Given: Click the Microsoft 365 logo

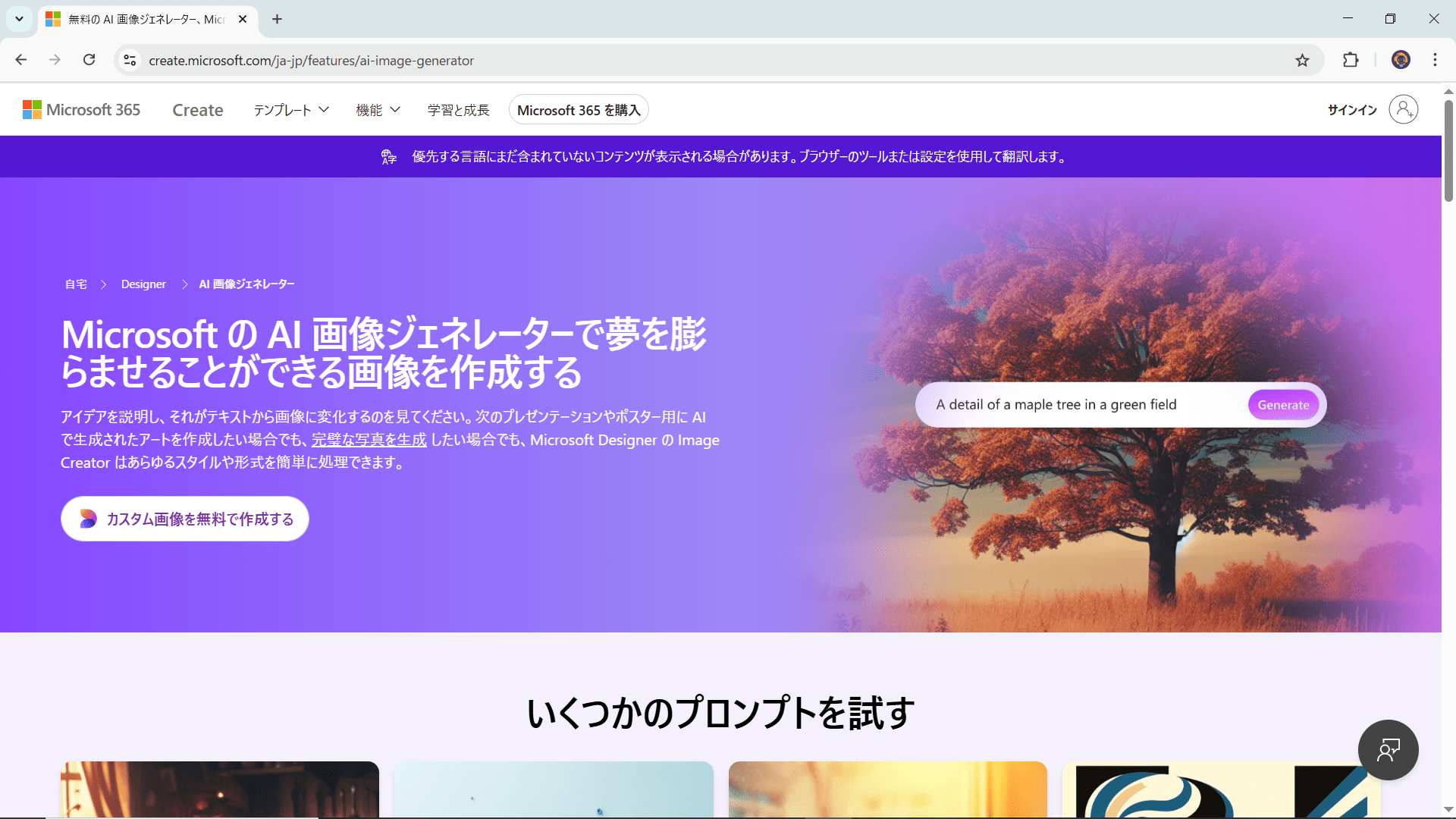Looking at the screenshot, I should click(81, 110).
